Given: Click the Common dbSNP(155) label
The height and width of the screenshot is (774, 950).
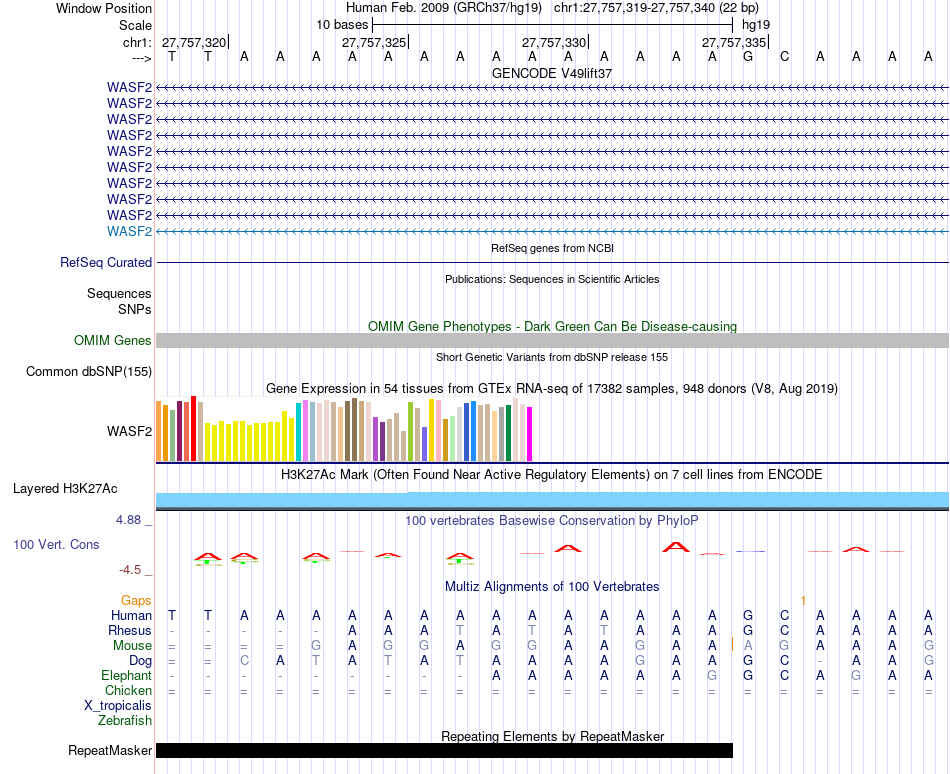Looking at the screenshot, I should 88,371.
